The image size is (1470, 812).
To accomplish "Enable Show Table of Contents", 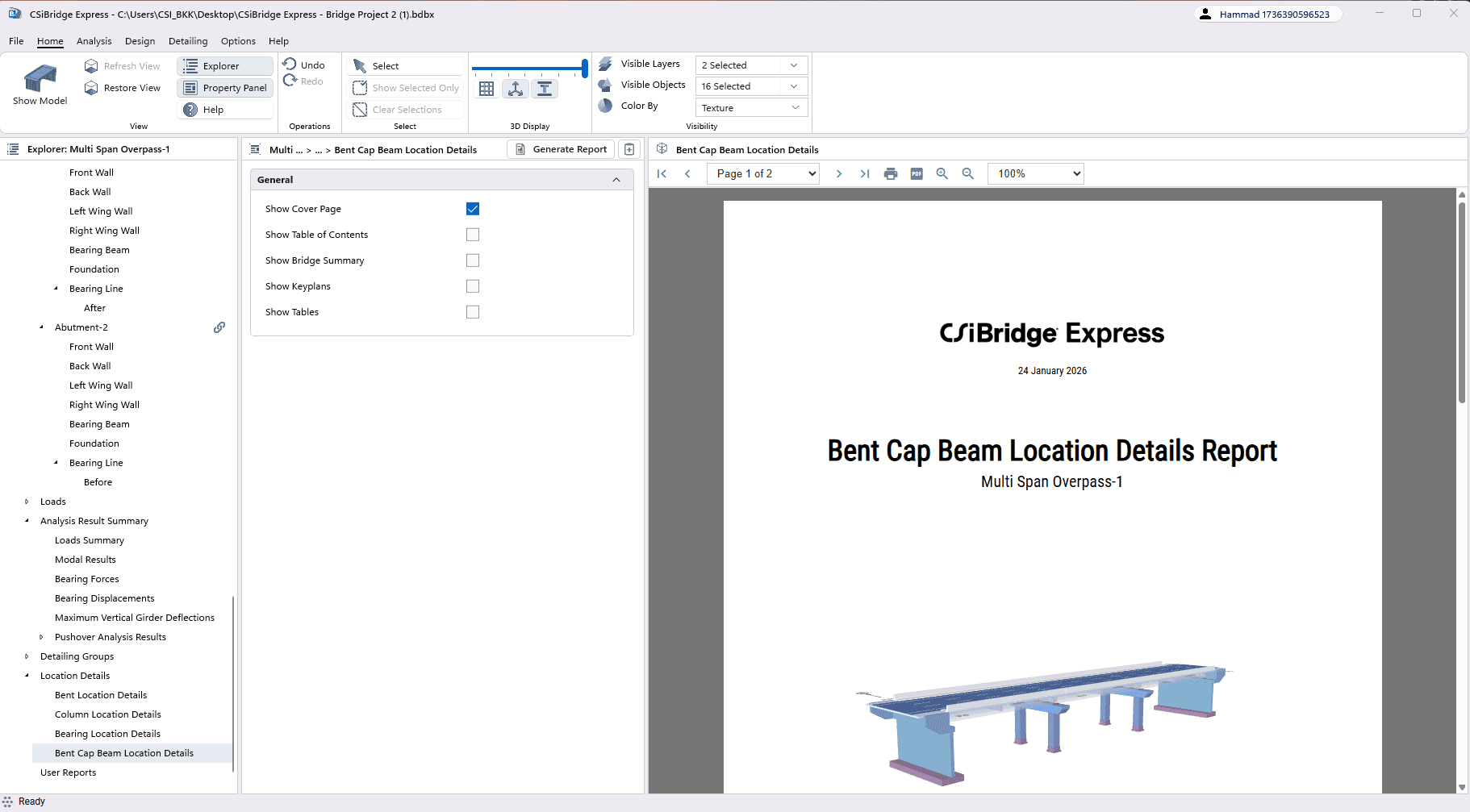I will (x=473, y=234).
